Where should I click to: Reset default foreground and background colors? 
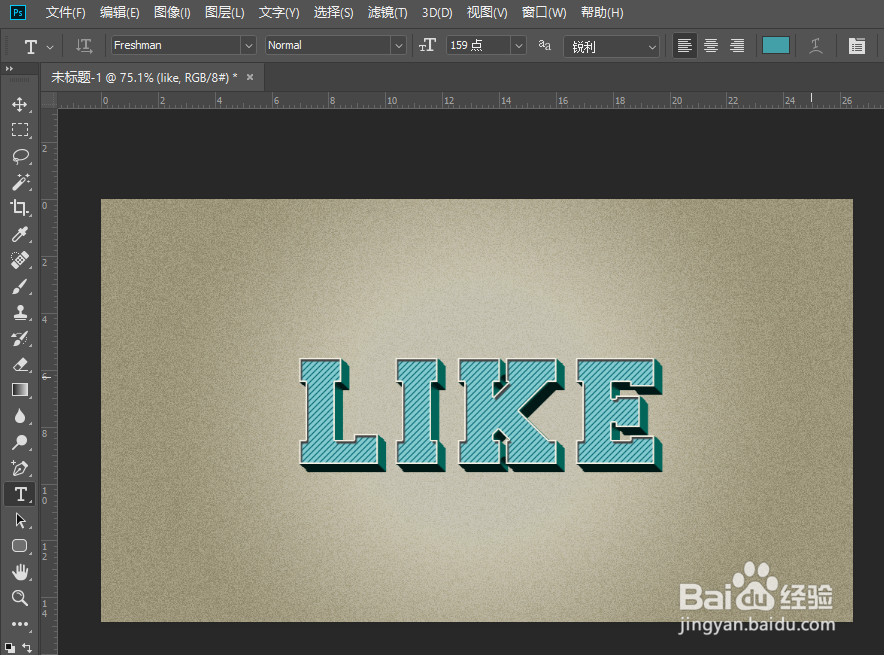coord(10,648)
